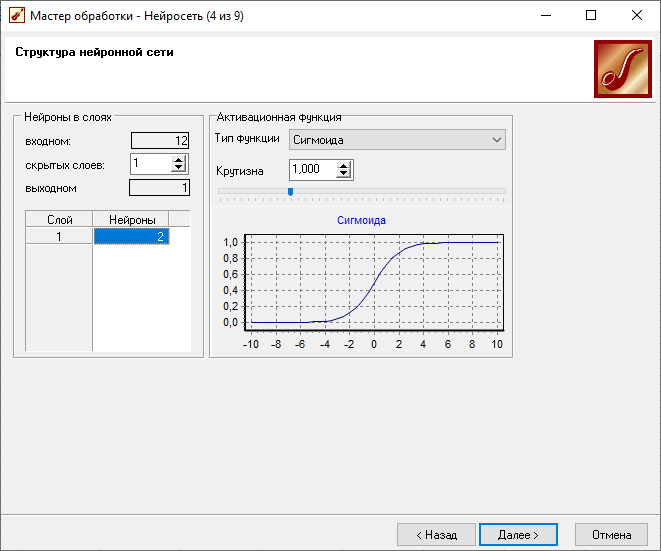Minimize the wizard window

[x=546, y=16]
